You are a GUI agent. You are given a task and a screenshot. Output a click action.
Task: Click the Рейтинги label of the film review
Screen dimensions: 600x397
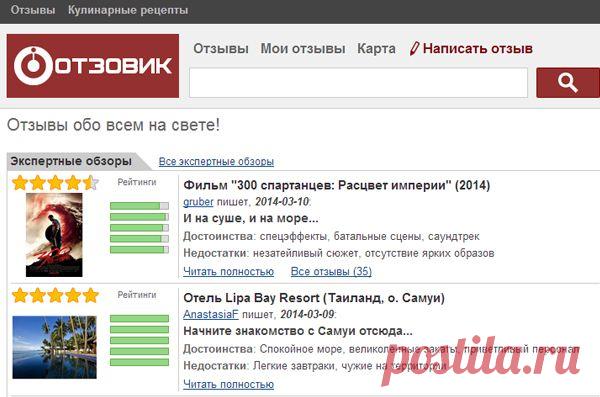(137, 182)
